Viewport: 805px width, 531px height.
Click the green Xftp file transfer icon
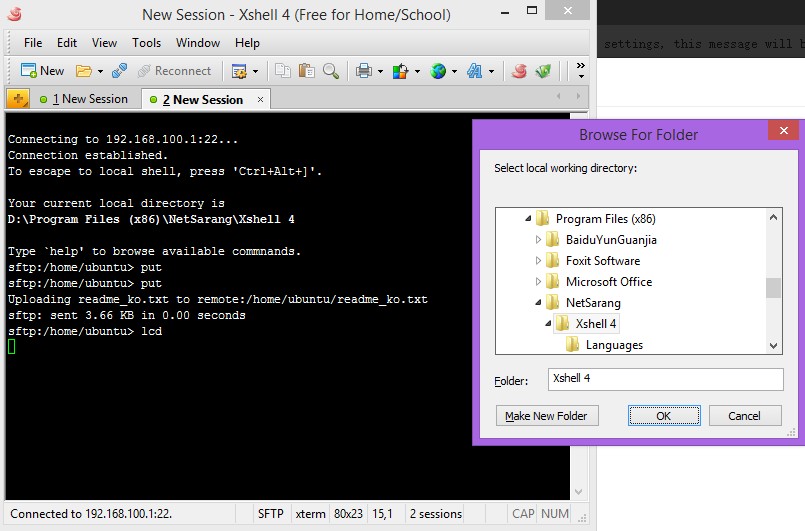point(543,71)
